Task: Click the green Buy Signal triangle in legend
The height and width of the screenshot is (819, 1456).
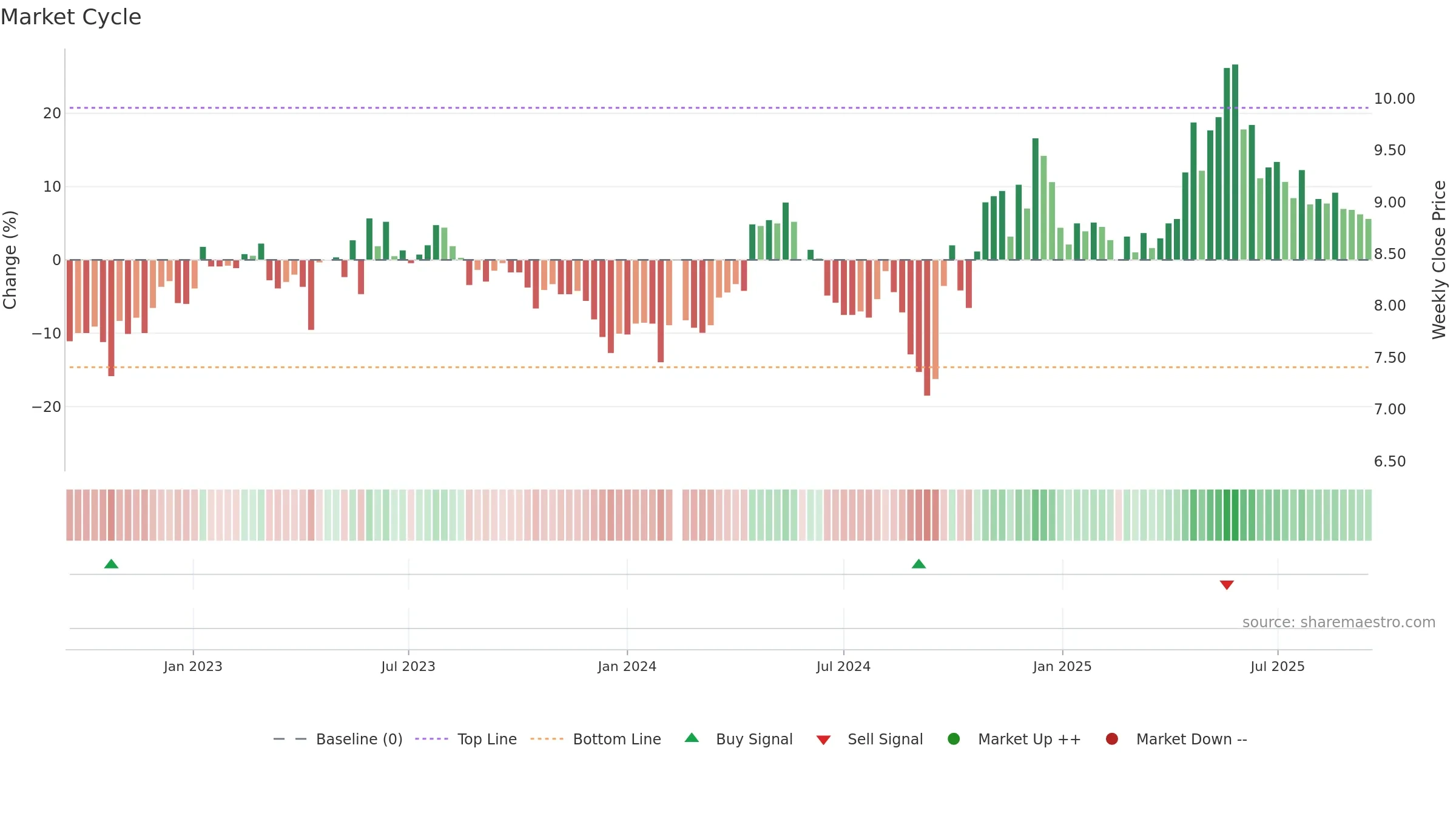Action: [692, 738]
